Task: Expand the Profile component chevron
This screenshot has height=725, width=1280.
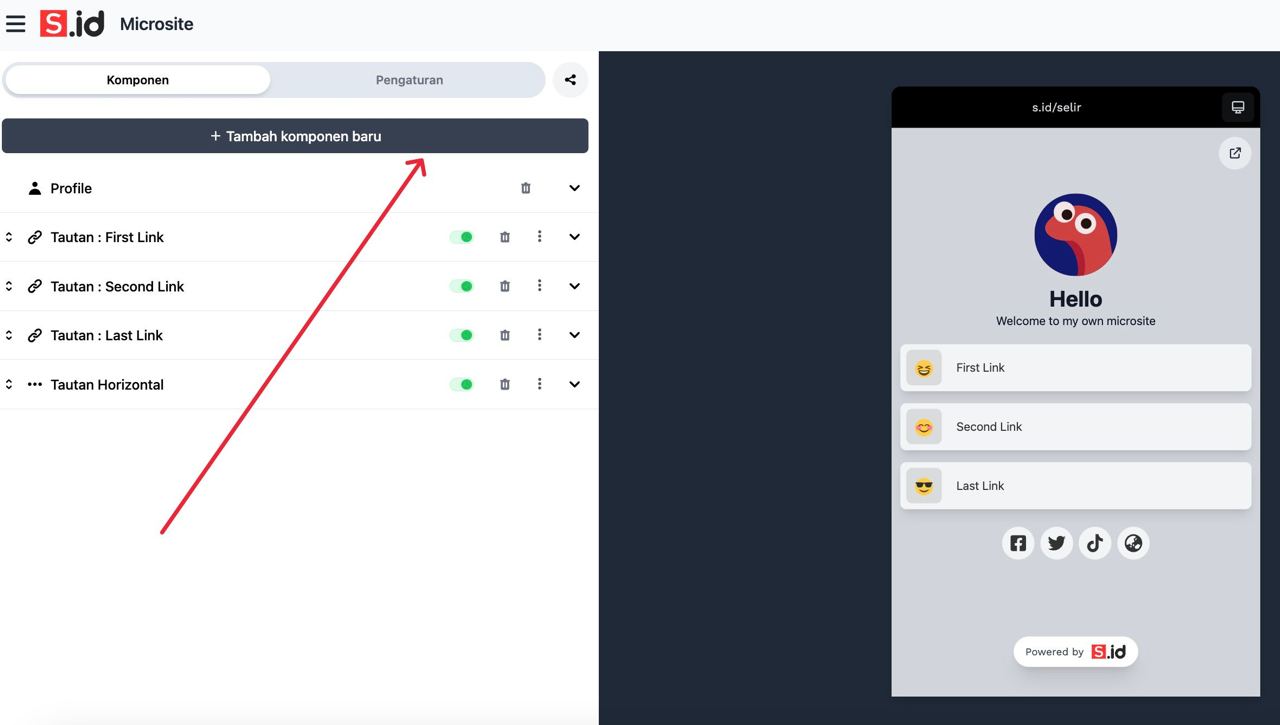Action: tap(574, 188)
